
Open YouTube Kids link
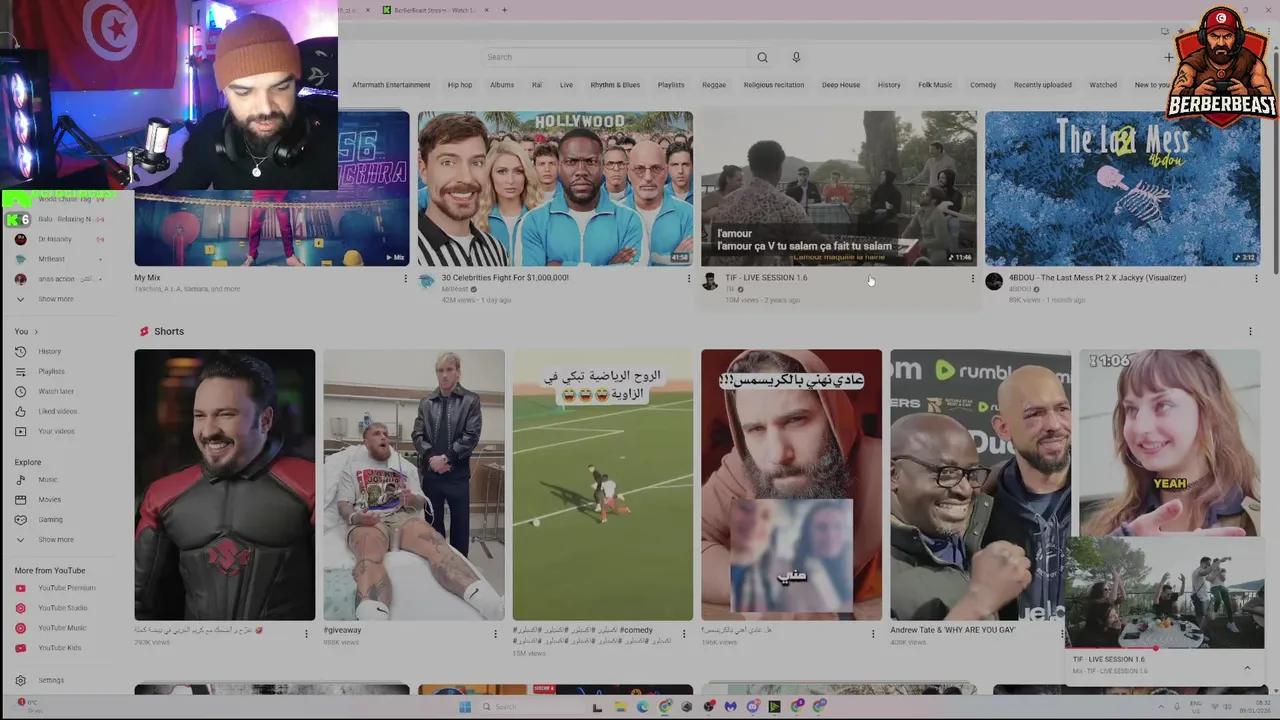pos(59,648)
